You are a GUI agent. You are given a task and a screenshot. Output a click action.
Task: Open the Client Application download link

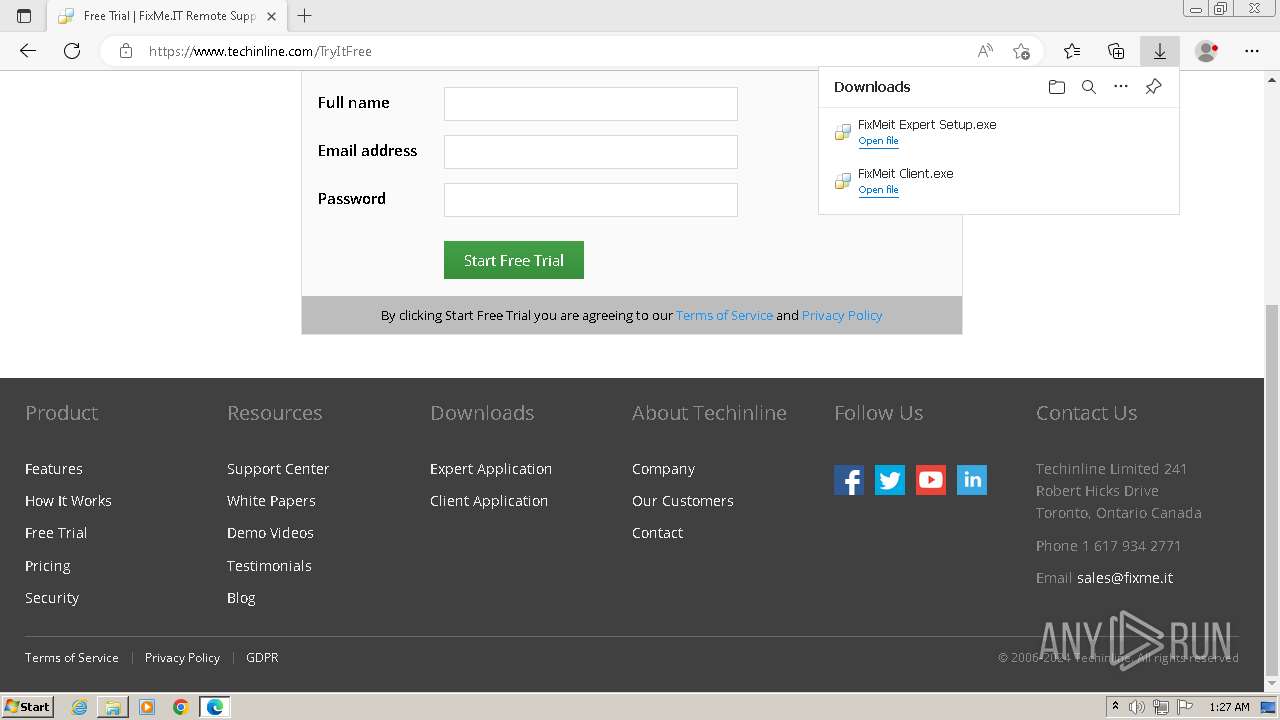(x=489, y=501)
